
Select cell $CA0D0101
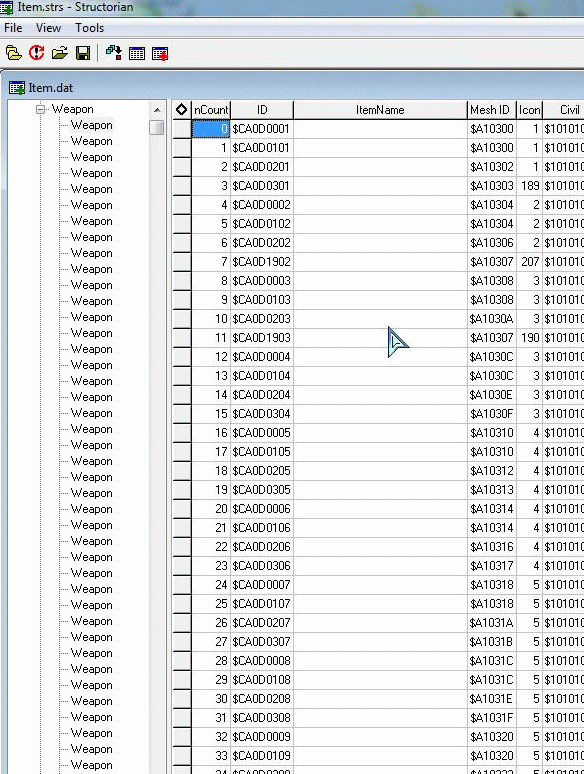262,148
